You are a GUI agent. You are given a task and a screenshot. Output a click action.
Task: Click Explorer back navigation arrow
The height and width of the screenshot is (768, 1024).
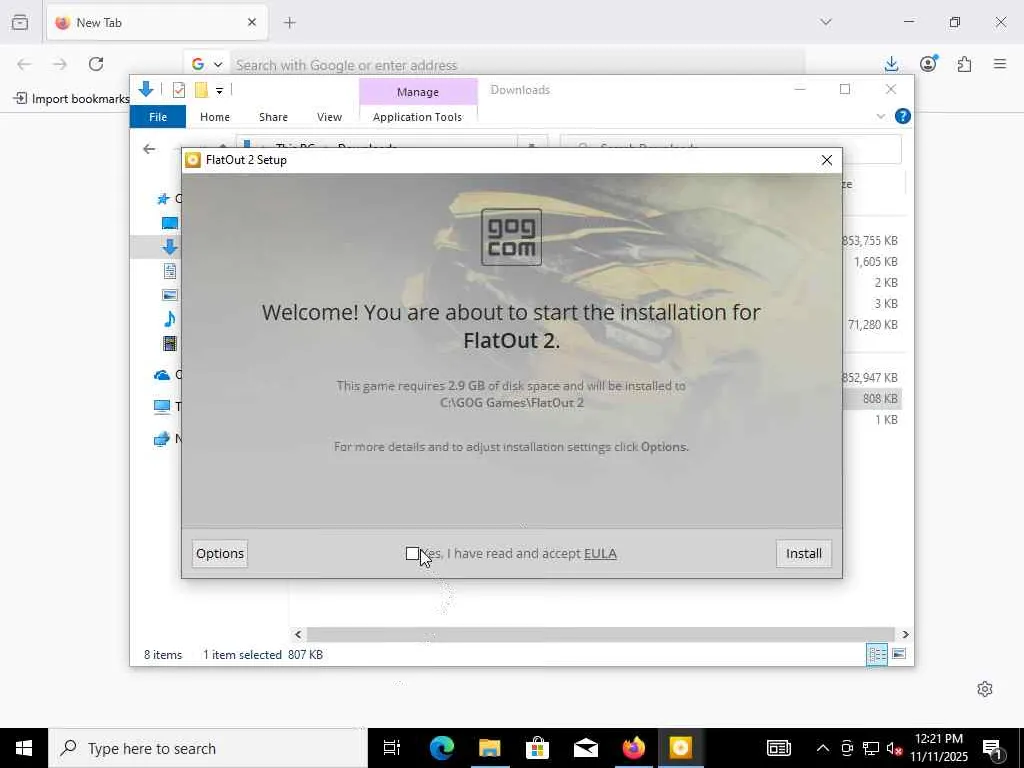click(149, 149)
